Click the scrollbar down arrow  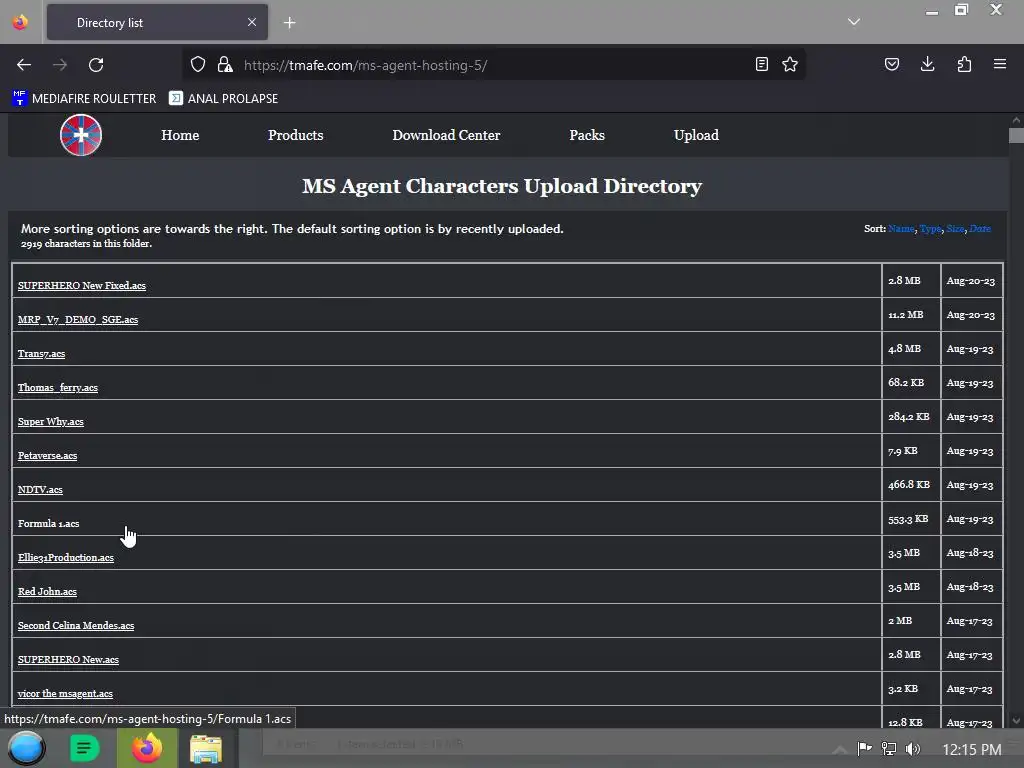tap(1016, 721)
